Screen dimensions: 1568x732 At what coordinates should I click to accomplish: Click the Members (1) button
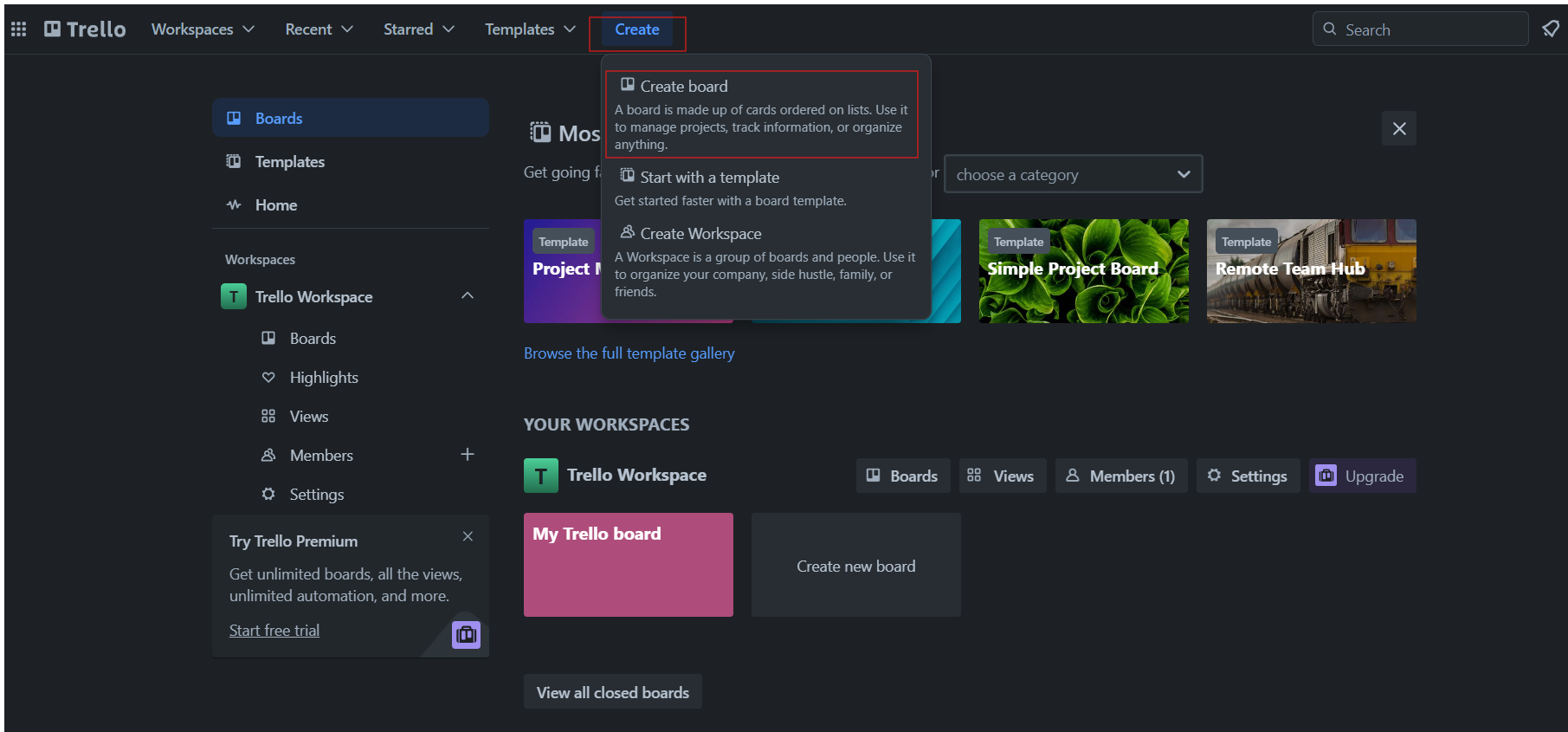tap(1121, 476)
